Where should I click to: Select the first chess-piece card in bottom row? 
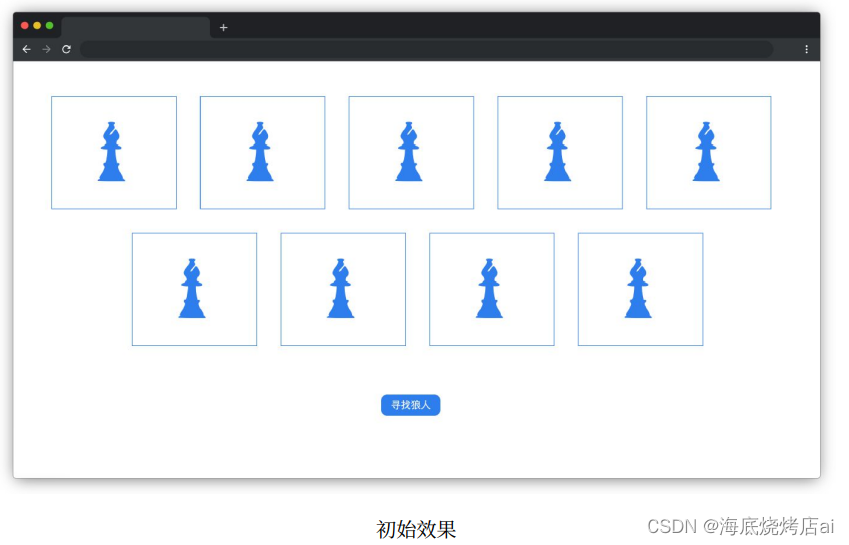194,289
